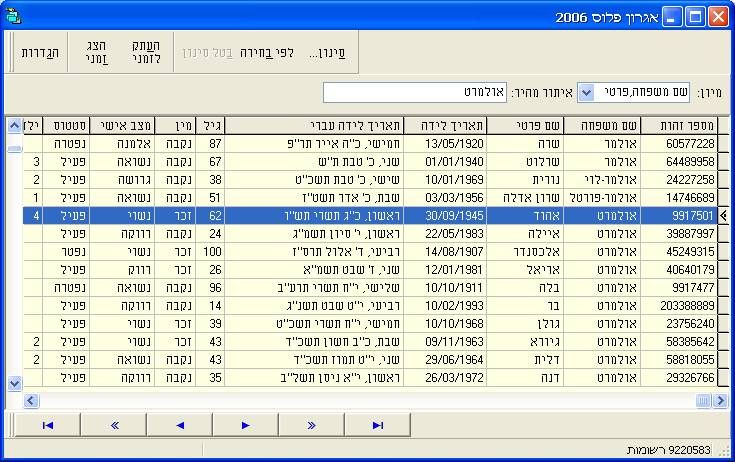The height and width of the screenshot is (462, 735).
Task: Maximize the אגרון פלוס 2006 window
Action: (695, 17)
